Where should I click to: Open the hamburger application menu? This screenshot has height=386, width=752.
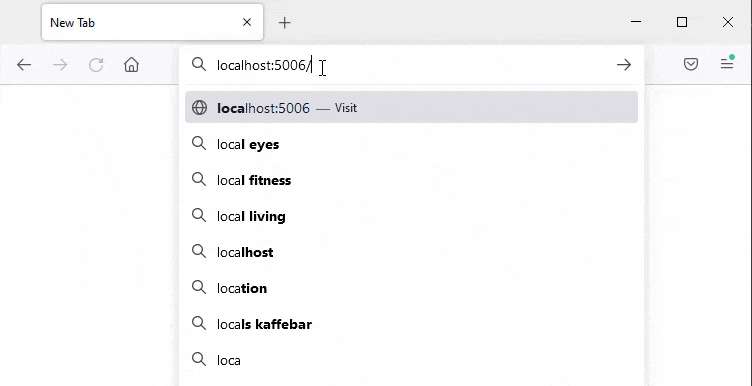(x=727, y=64)
